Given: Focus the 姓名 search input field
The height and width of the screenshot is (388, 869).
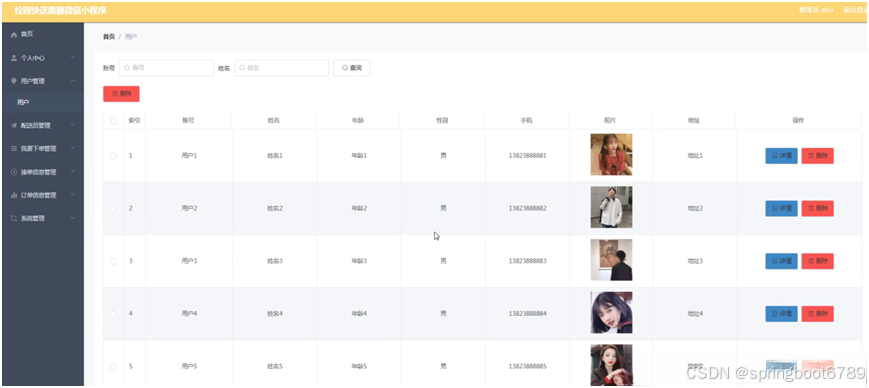Looking at the screenshot, I should (x=282, y=68).
